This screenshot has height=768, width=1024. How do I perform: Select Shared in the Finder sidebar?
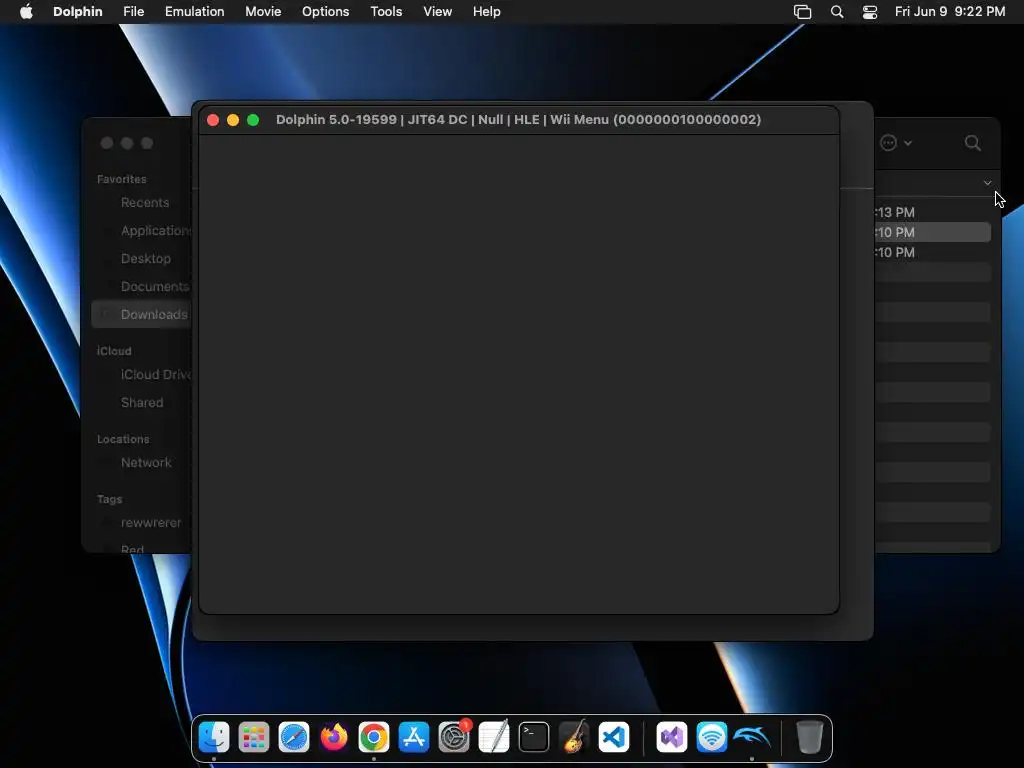click(x=142, y=403)
